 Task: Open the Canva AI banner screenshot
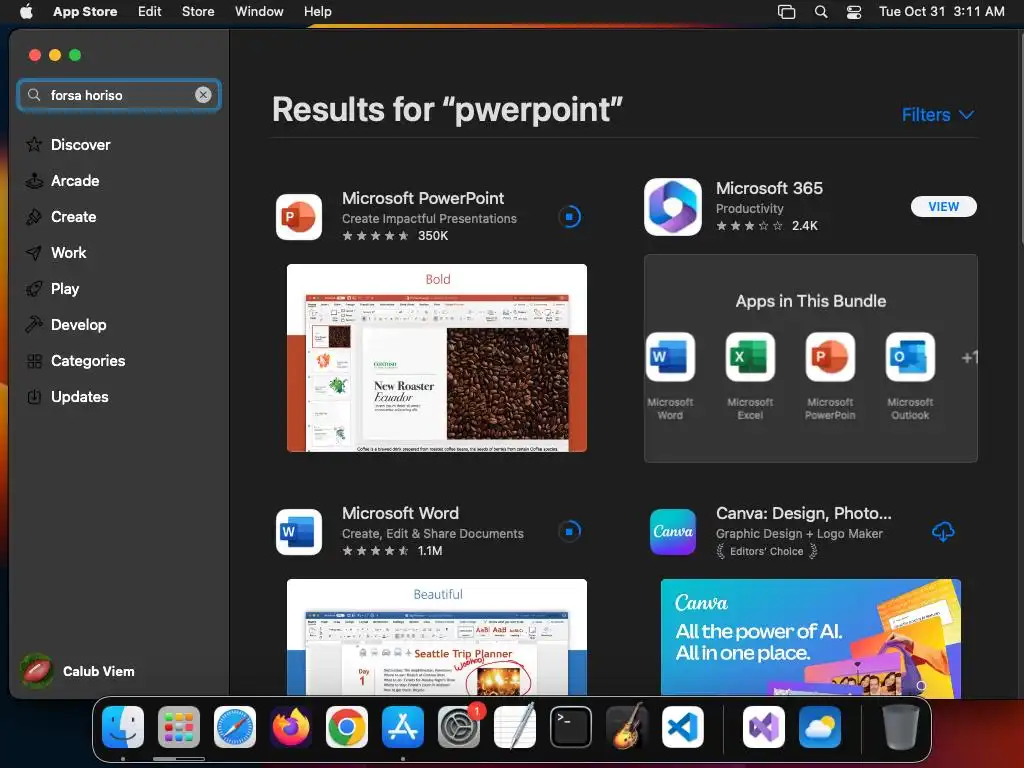[810, 637]
